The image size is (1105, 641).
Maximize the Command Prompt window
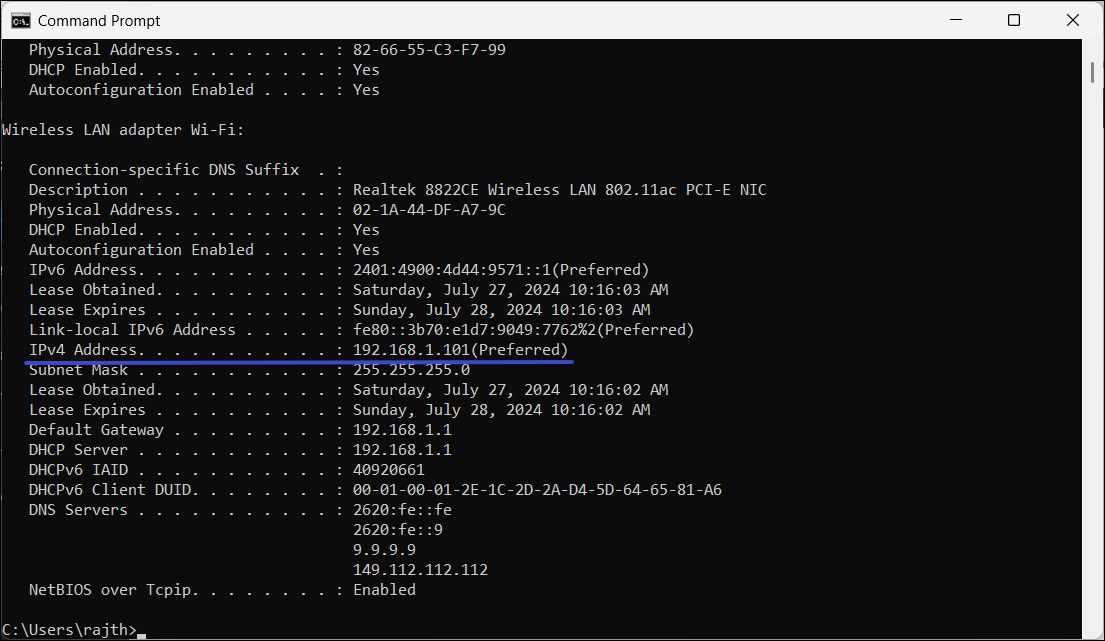[1013, 20]
